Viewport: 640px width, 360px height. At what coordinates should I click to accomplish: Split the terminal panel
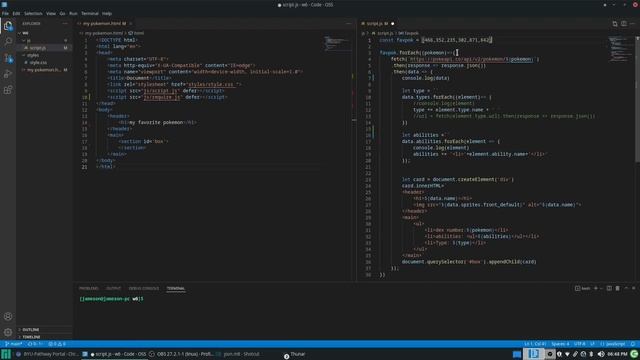click(x=609, y=288)
